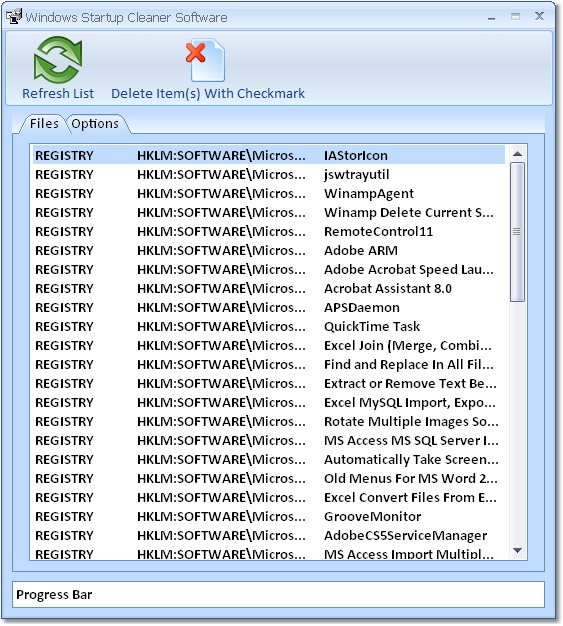Select the AdobeCS5ServiceManager row
This screenshot has width=563, height=626.
click(x=269, y=535)
